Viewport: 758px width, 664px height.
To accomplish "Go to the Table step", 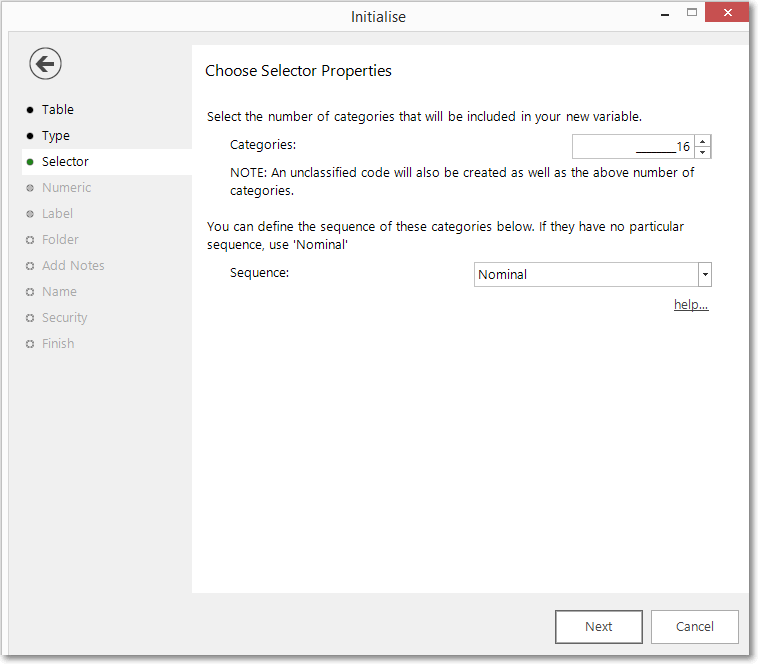I will point(58,110).
